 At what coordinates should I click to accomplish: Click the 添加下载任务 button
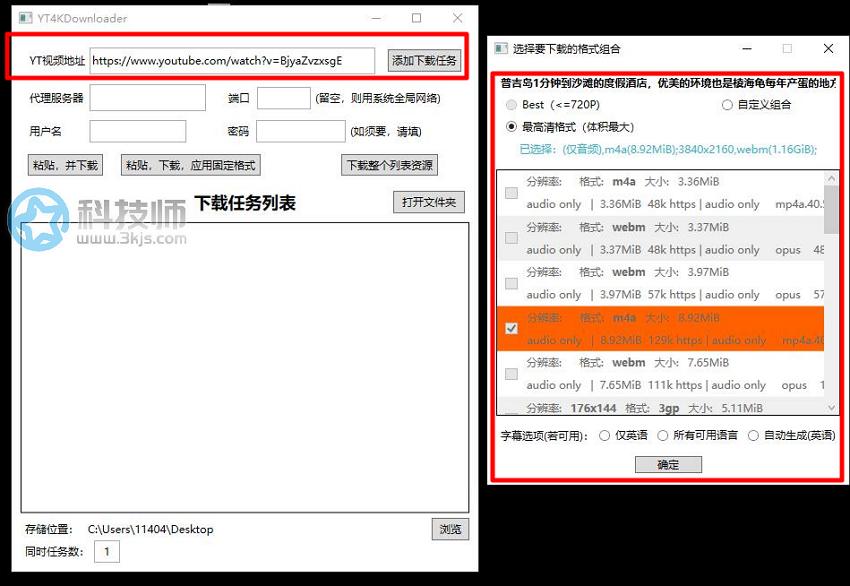424,61
